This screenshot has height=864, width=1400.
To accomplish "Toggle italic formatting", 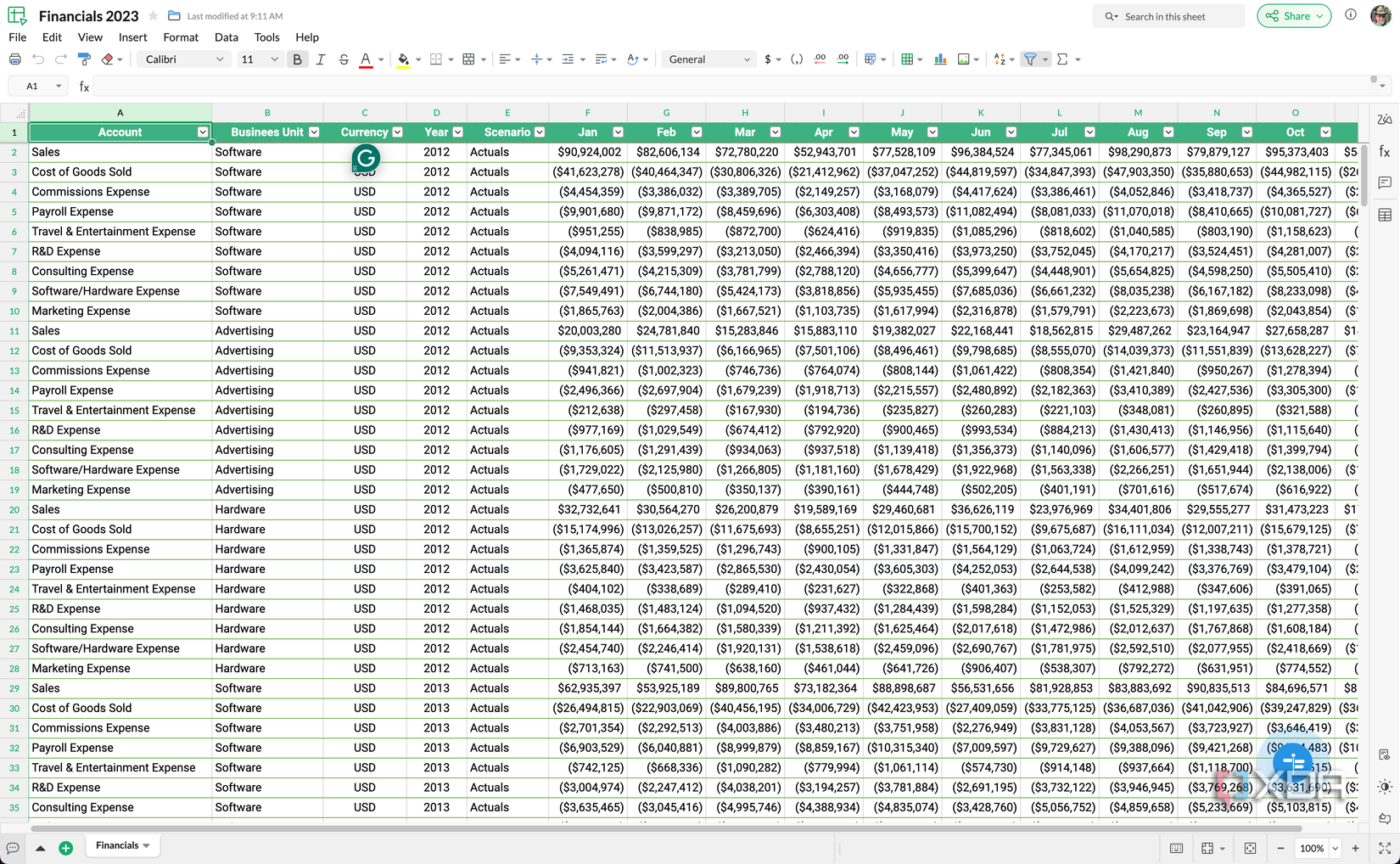I will [320, 59].
